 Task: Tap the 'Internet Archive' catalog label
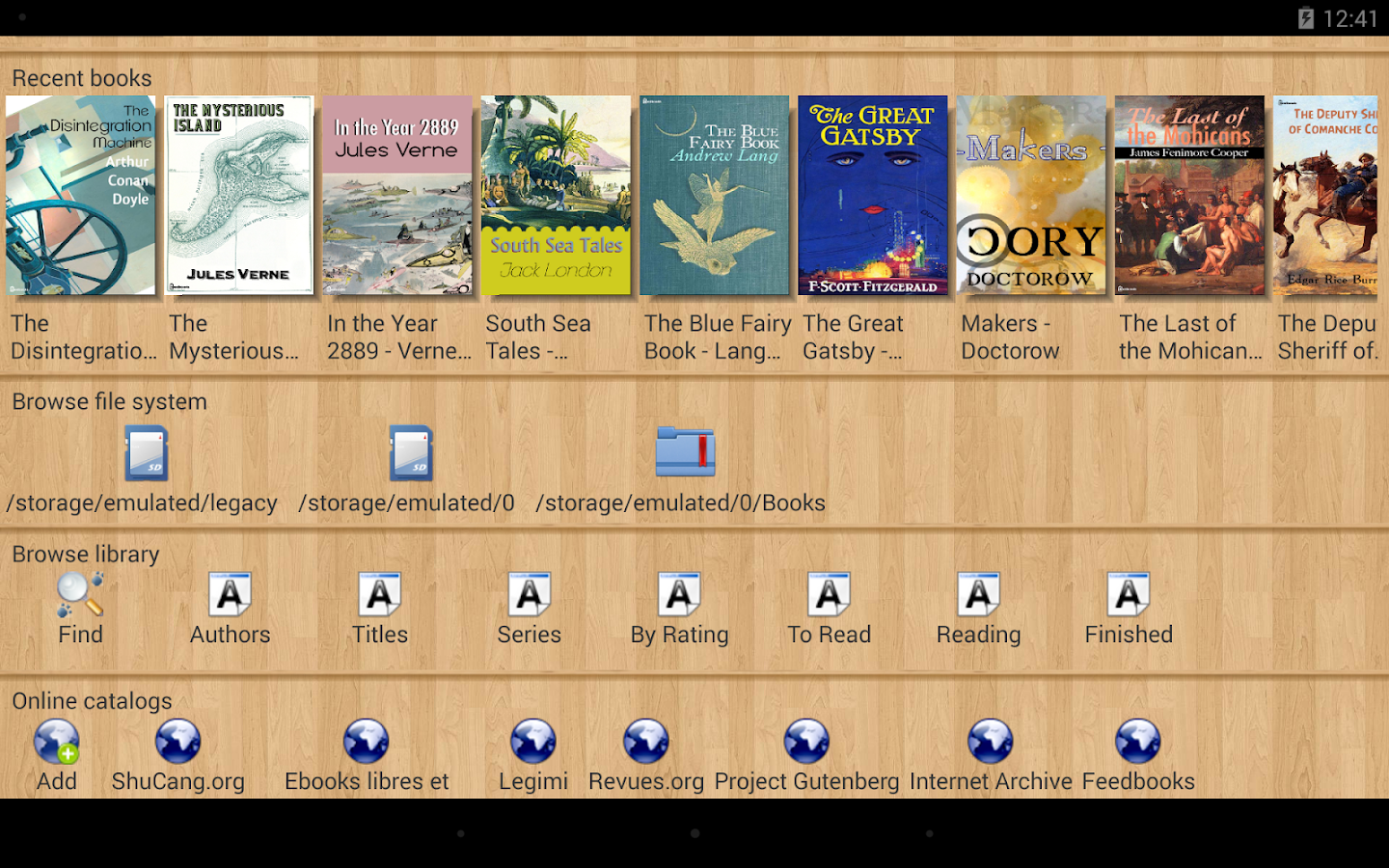991,781
